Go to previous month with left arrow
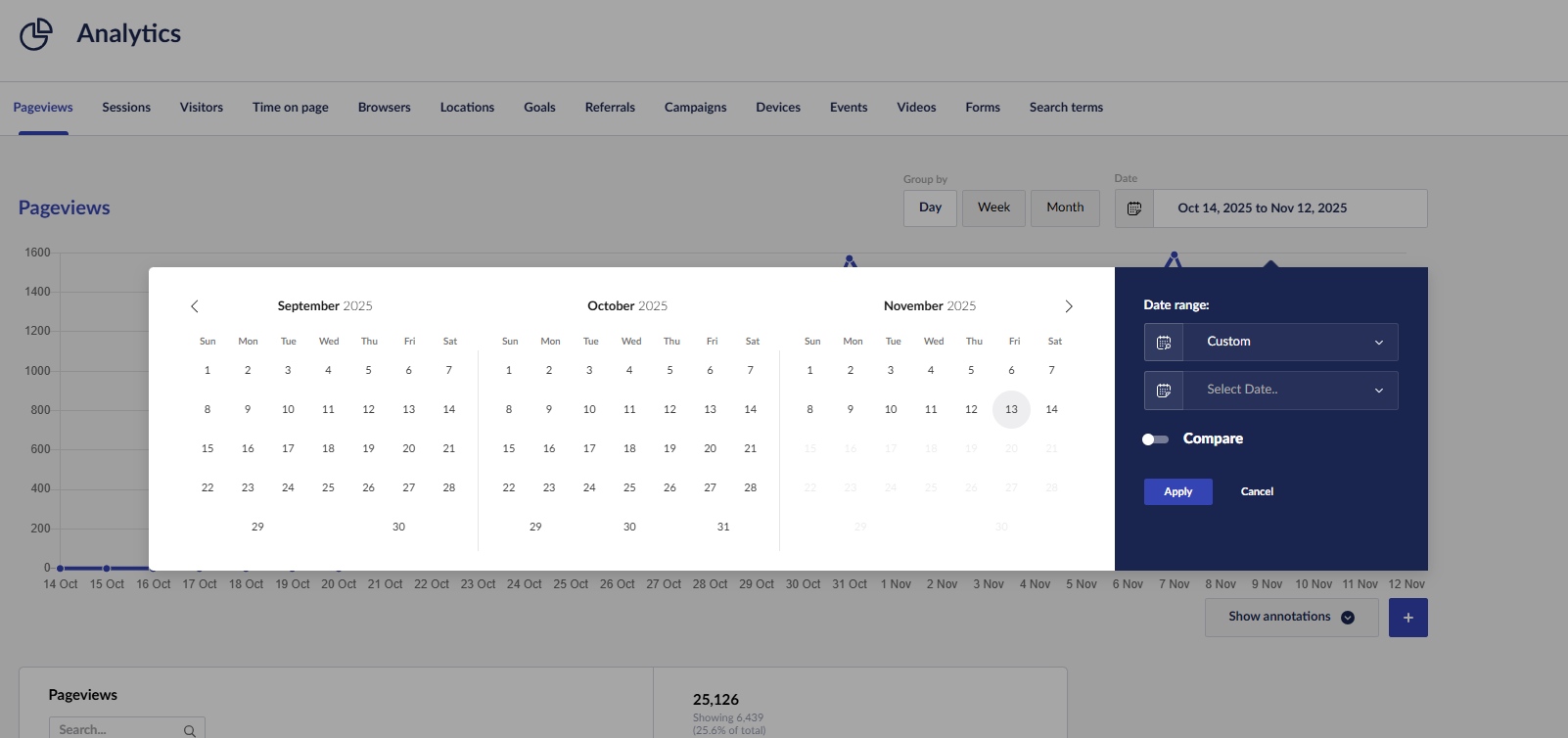 click(195, 306)
